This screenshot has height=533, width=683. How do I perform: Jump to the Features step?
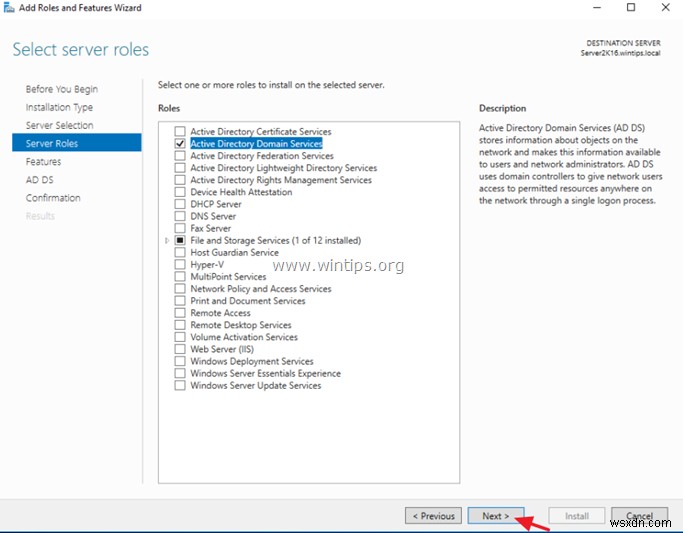pos(44,162)
